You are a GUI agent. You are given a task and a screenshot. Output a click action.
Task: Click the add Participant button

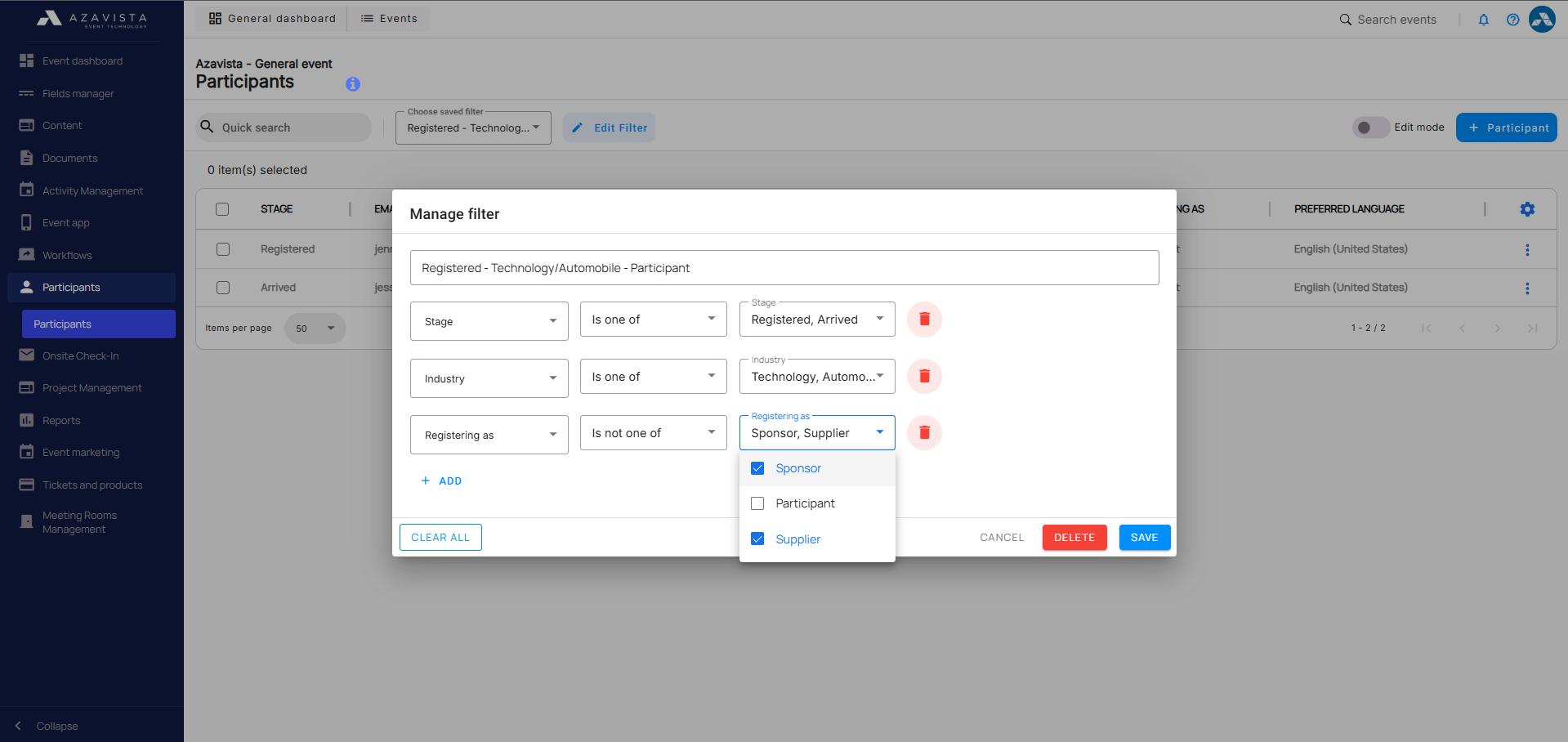point(1507,127)
